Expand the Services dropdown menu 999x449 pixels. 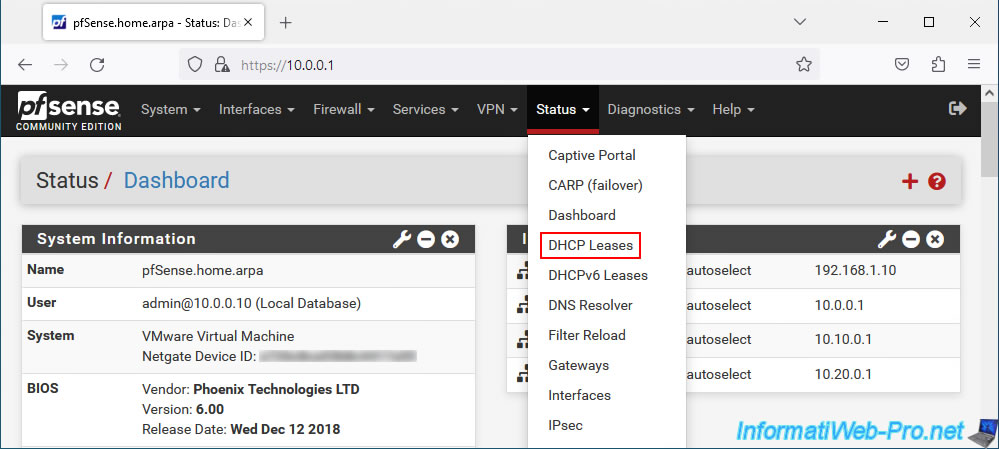point(426,110)
